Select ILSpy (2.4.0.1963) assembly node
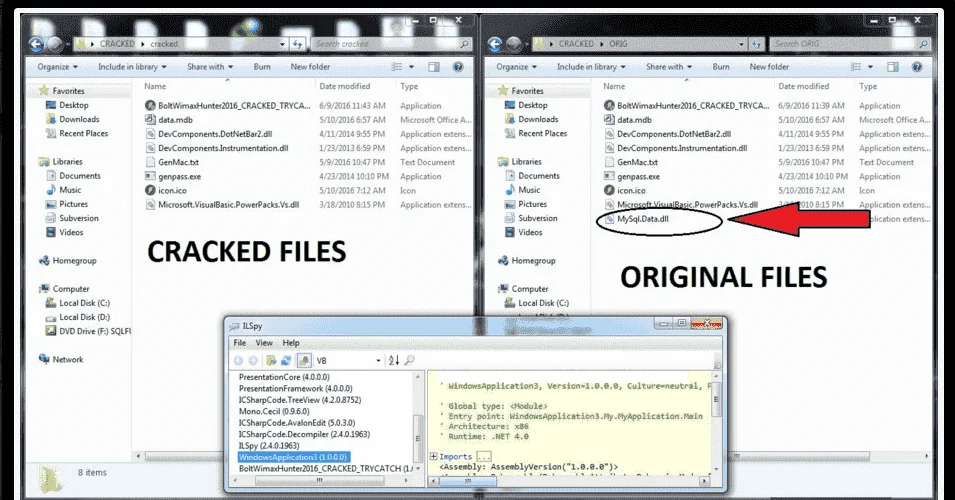 click(x=269, y=446)
